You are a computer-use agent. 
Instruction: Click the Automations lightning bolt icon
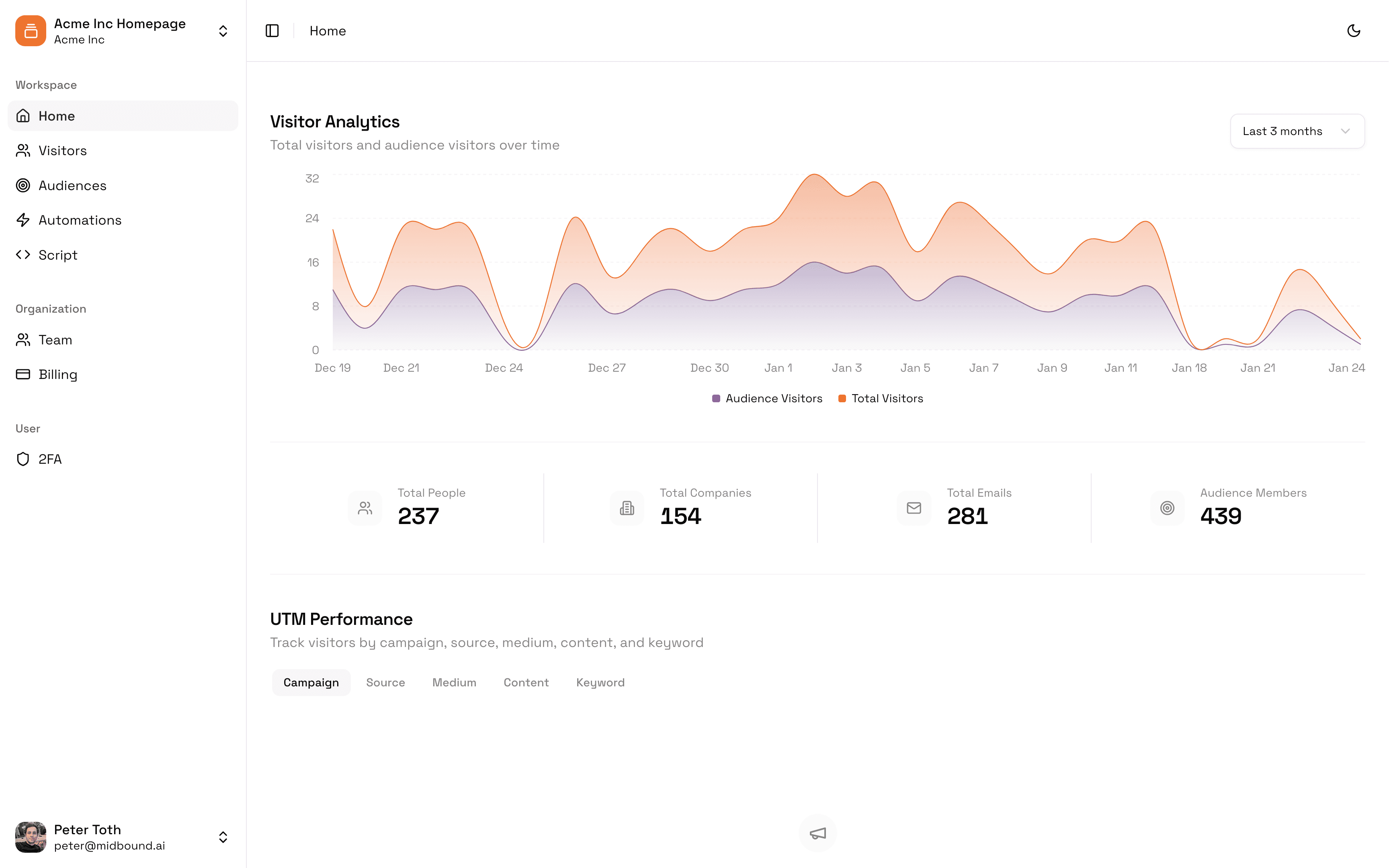[23, 220]
